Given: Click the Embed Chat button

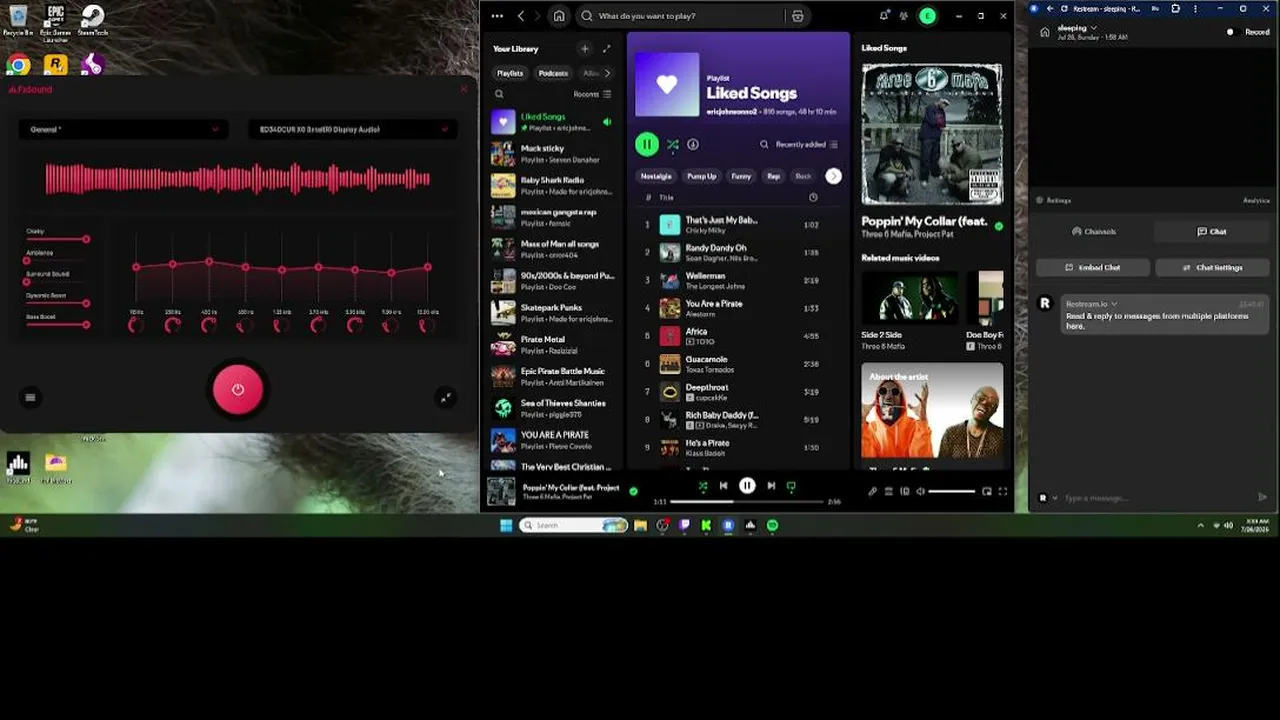Looking at the screenshot, I should click(x=1093, y=267).
